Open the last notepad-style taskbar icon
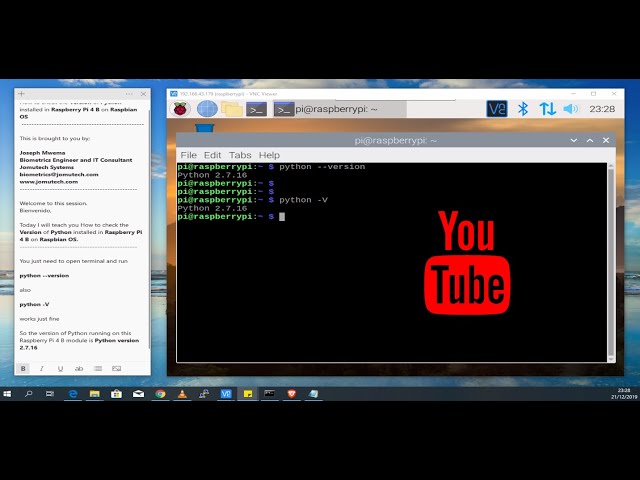 click(x=313, y=394)
